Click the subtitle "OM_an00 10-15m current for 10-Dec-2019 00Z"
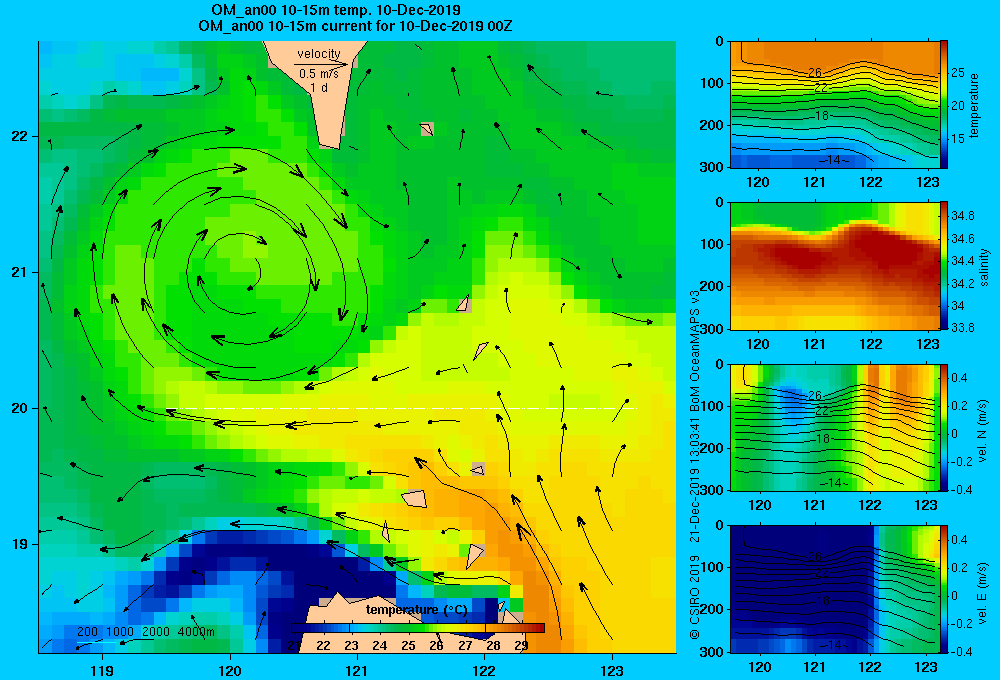The height and width of the screenshot is (680, 1000). tap(355, 26)
